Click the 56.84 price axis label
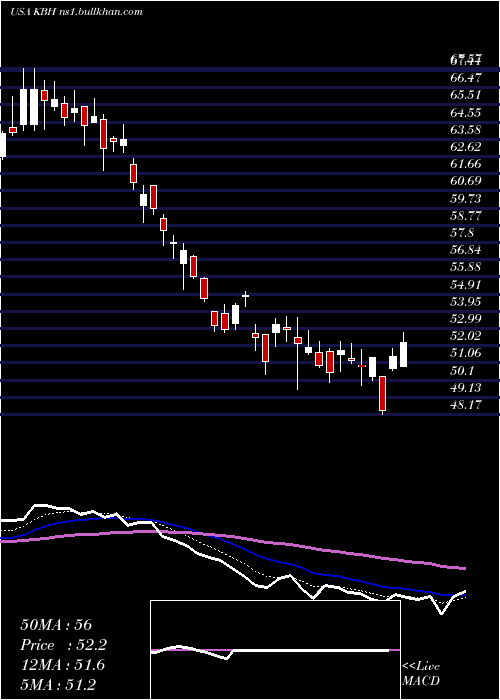The height and width of the screenshot is (700, 500). point(466,250)
